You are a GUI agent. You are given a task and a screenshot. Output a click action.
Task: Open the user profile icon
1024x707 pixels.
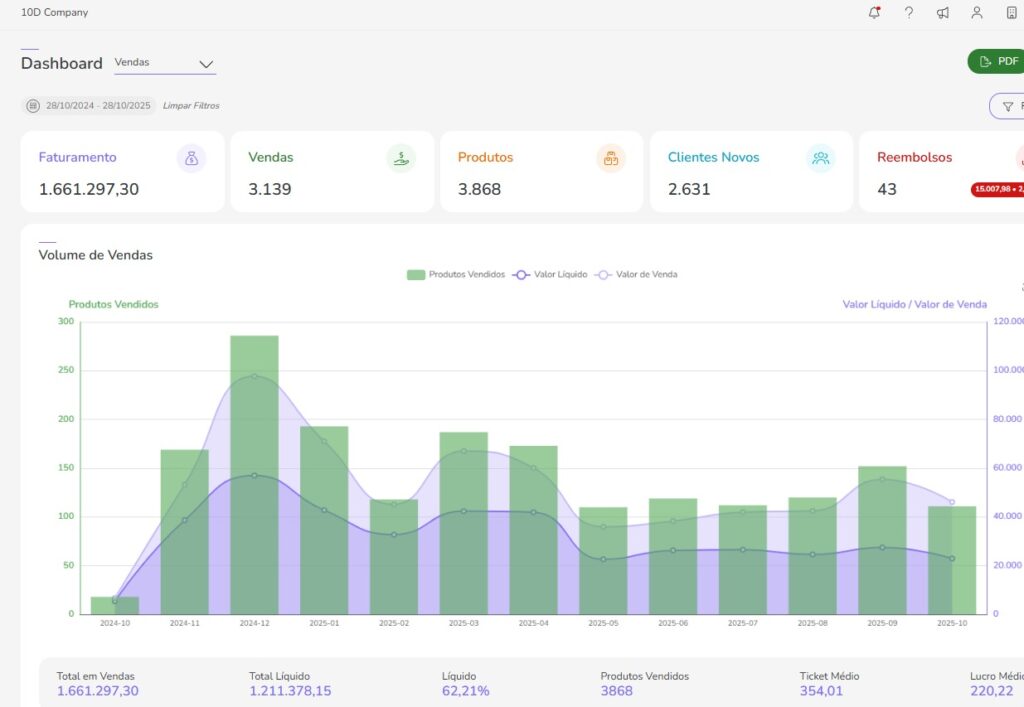click(977, 13)
